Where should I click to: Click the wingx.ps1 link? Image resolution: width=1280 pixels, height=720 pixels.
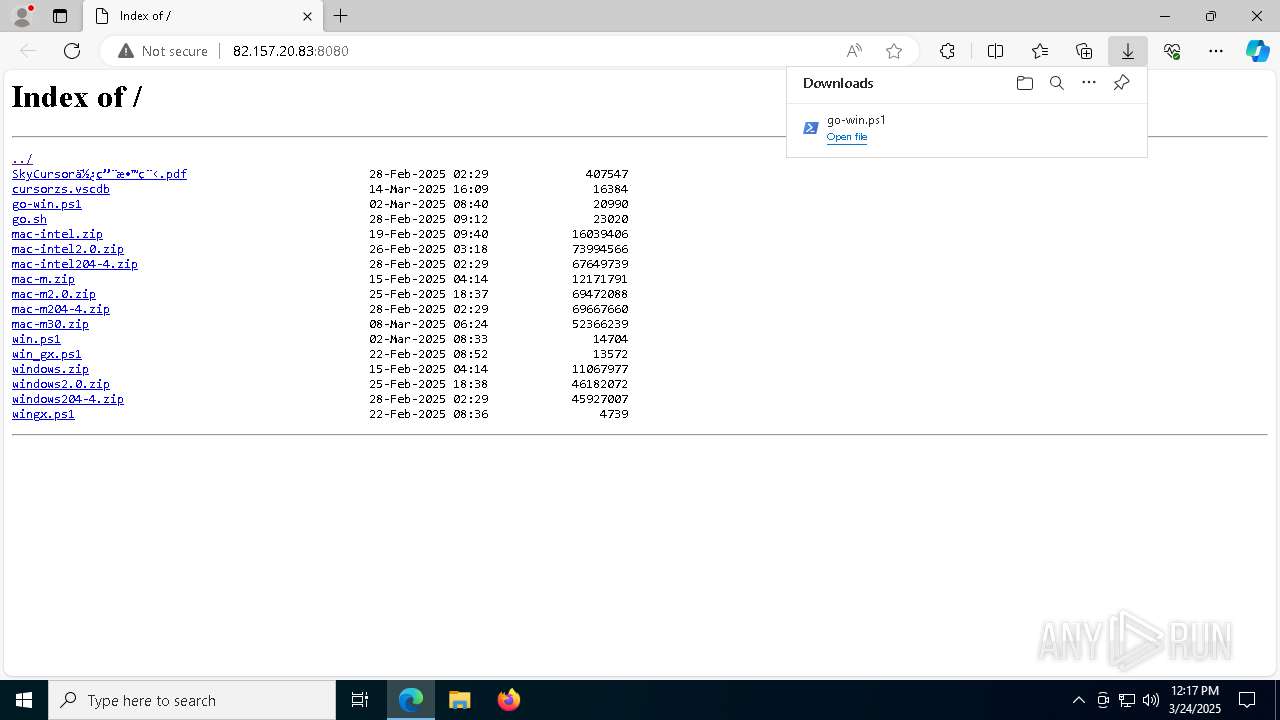click(x=43, y=414)
